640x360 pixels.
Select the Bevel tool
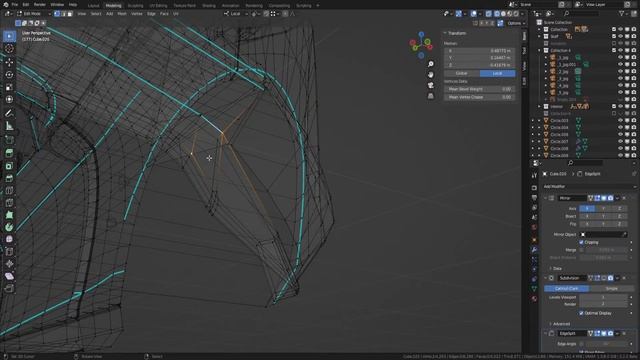pos(9,178)
